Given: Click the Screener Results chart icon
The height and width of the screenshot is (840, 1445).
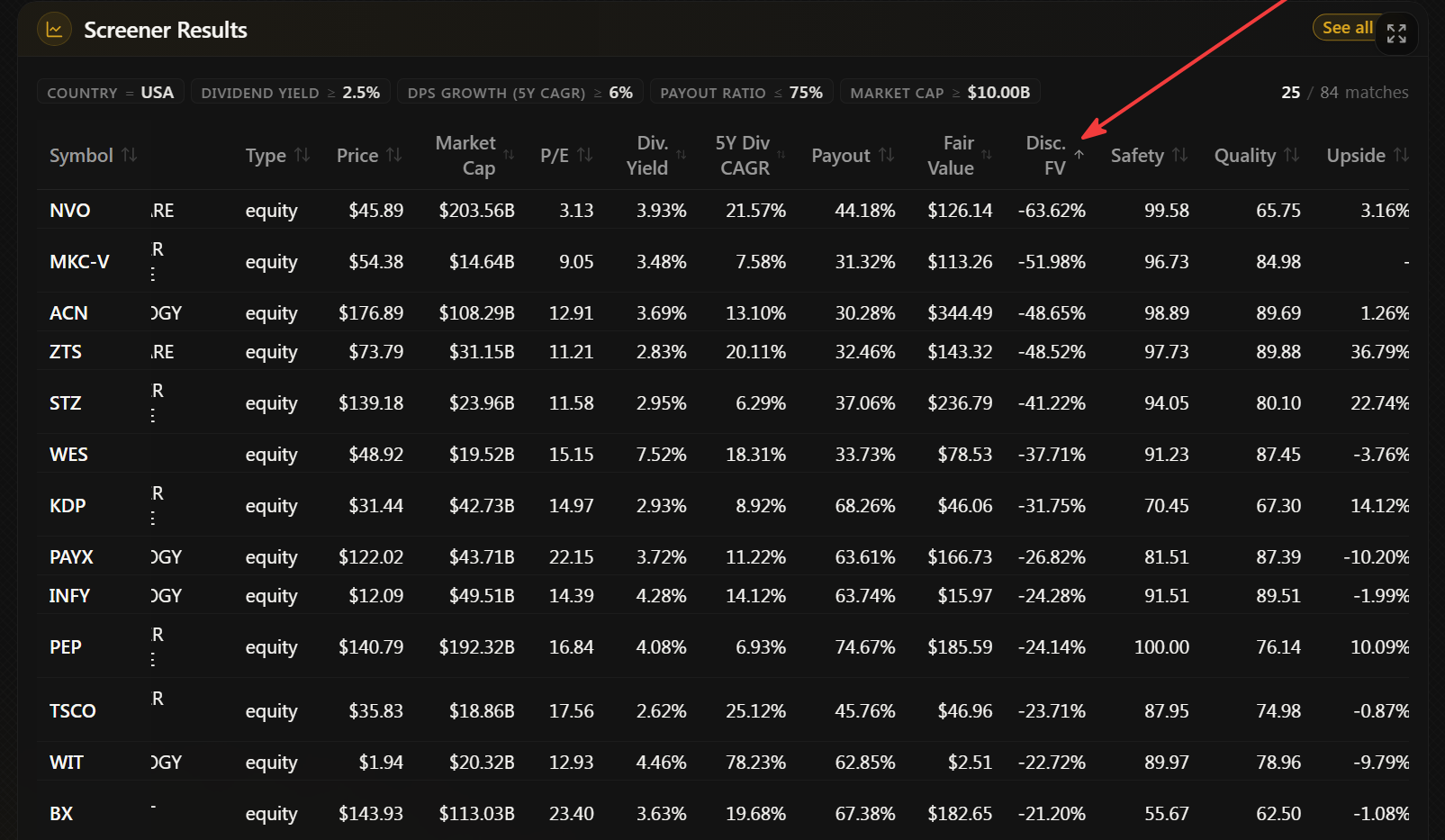Looking at the screenshot, I should (54, 30).
